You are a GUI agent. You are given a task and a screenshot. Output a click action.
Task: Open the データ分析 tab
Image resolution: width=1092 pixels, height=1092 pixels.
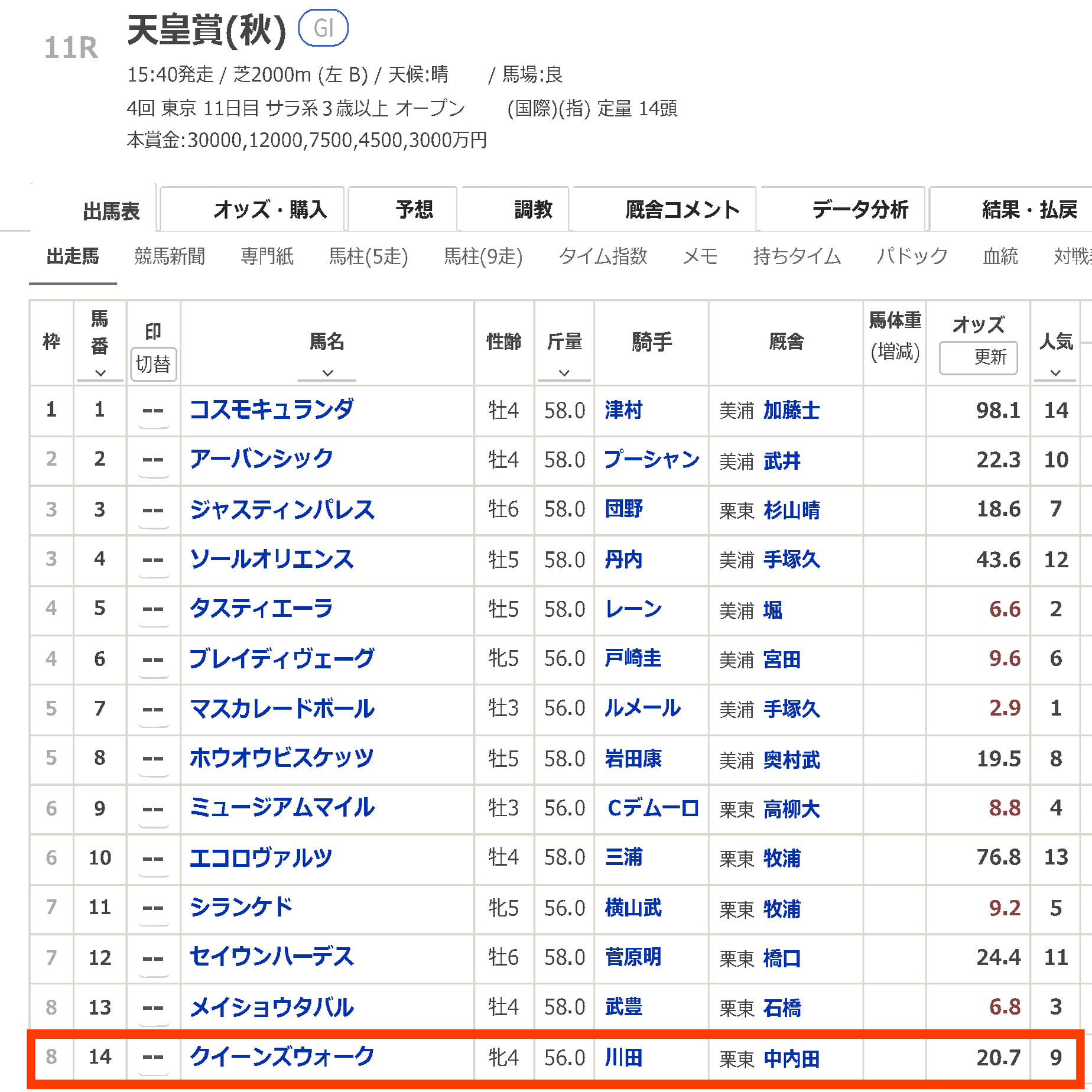tap(858, 209)
